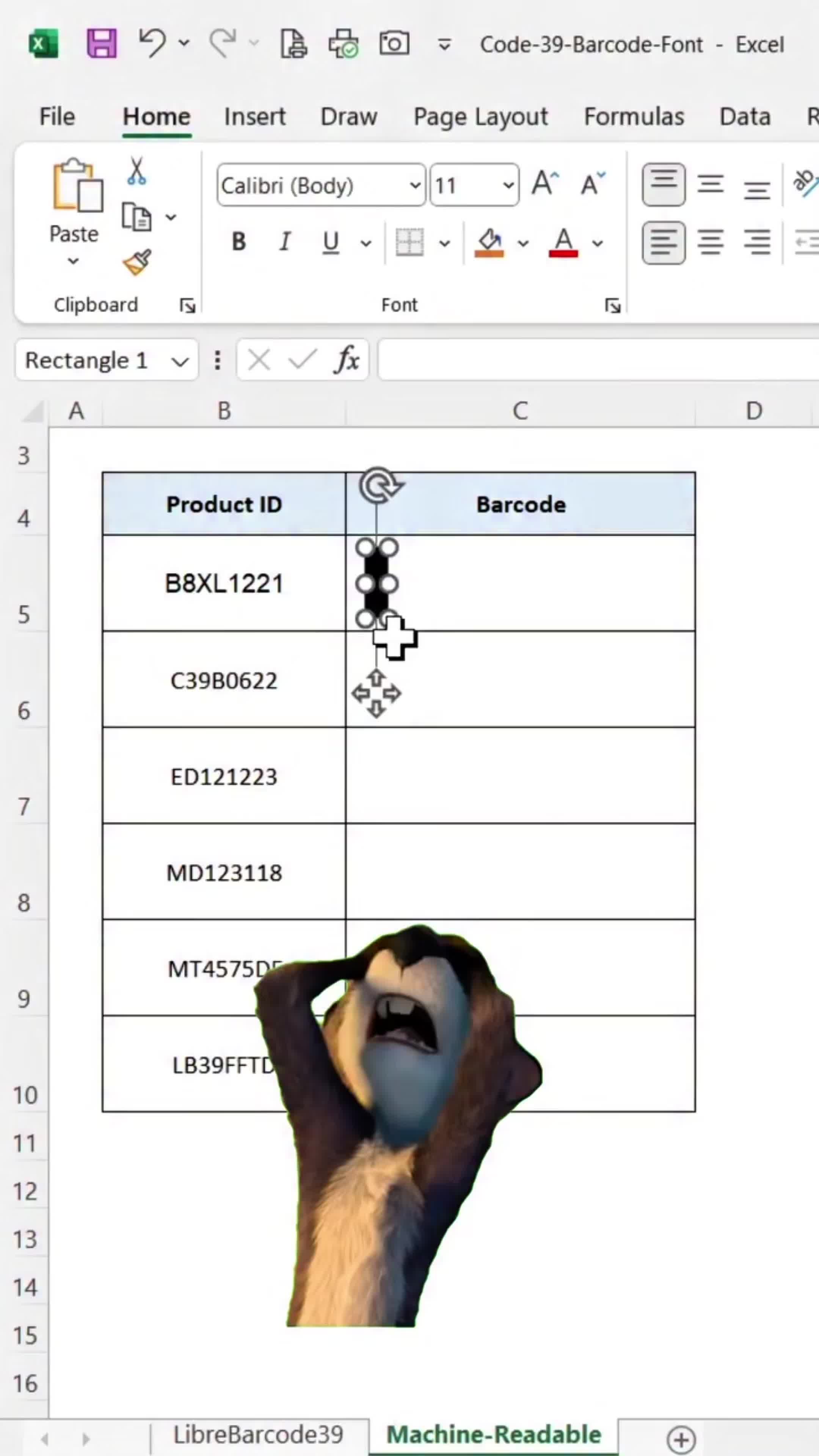
Task: Toggle underline formatting
Action: 331,243
